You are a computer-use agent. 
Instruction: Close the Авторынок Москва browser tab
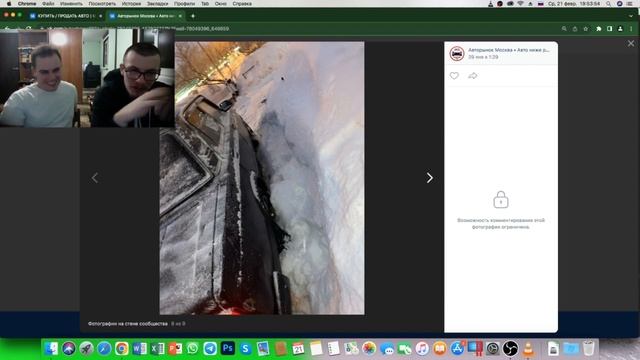click(x=180, y=16)
